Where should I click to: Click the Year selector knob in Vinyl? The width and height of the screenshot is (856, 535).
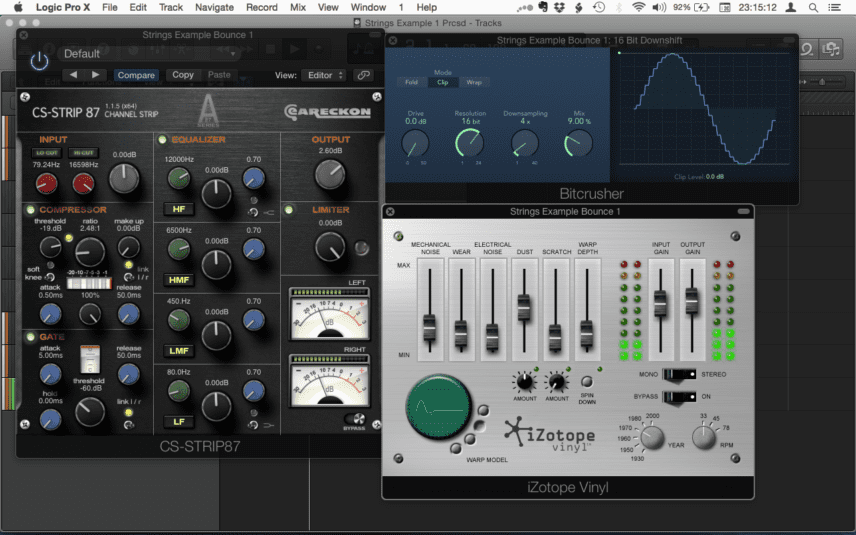652,438
